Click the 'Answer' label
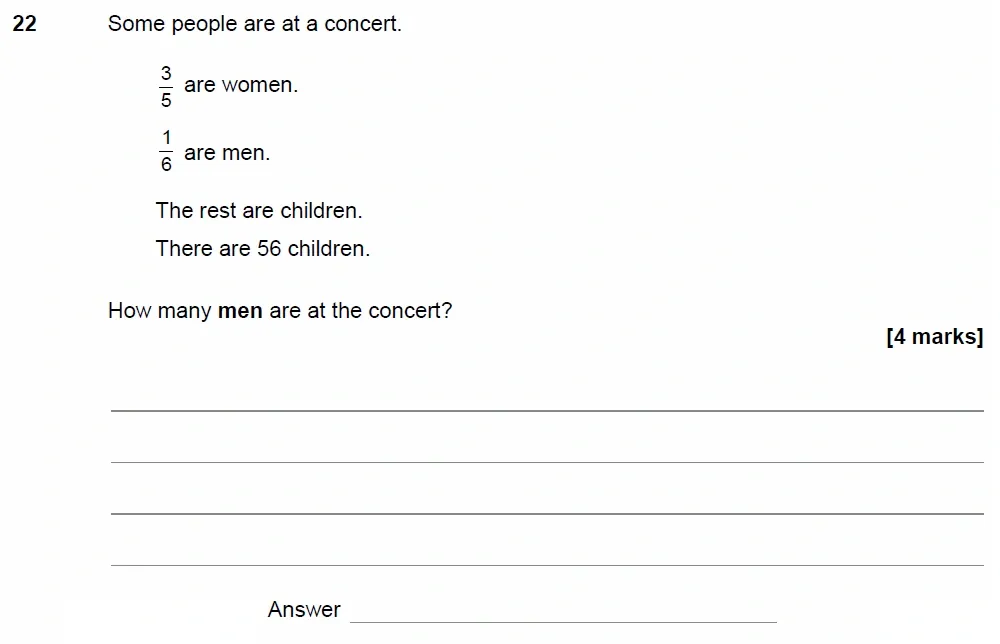The width and height of the screenshot is (1000, 644). click(x=304, y=610)
